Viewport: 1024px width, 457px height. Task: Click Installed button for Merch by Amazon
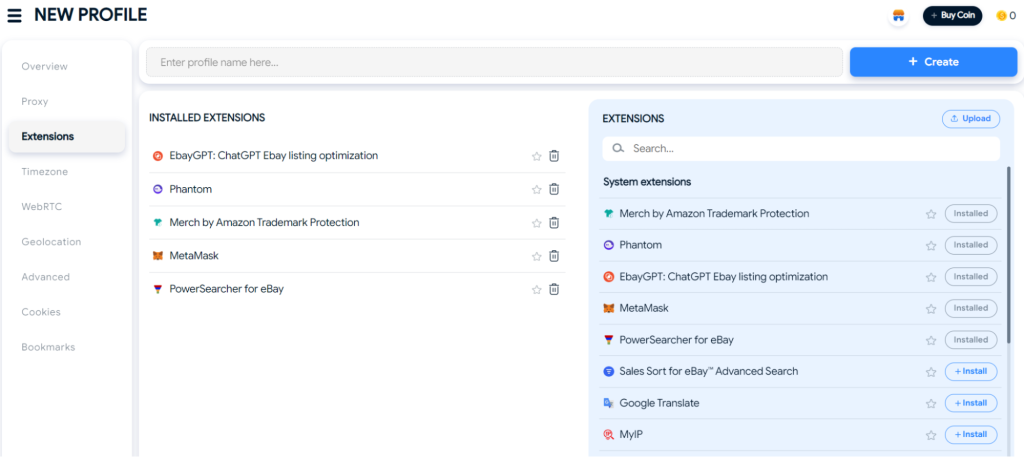point(971,213)
